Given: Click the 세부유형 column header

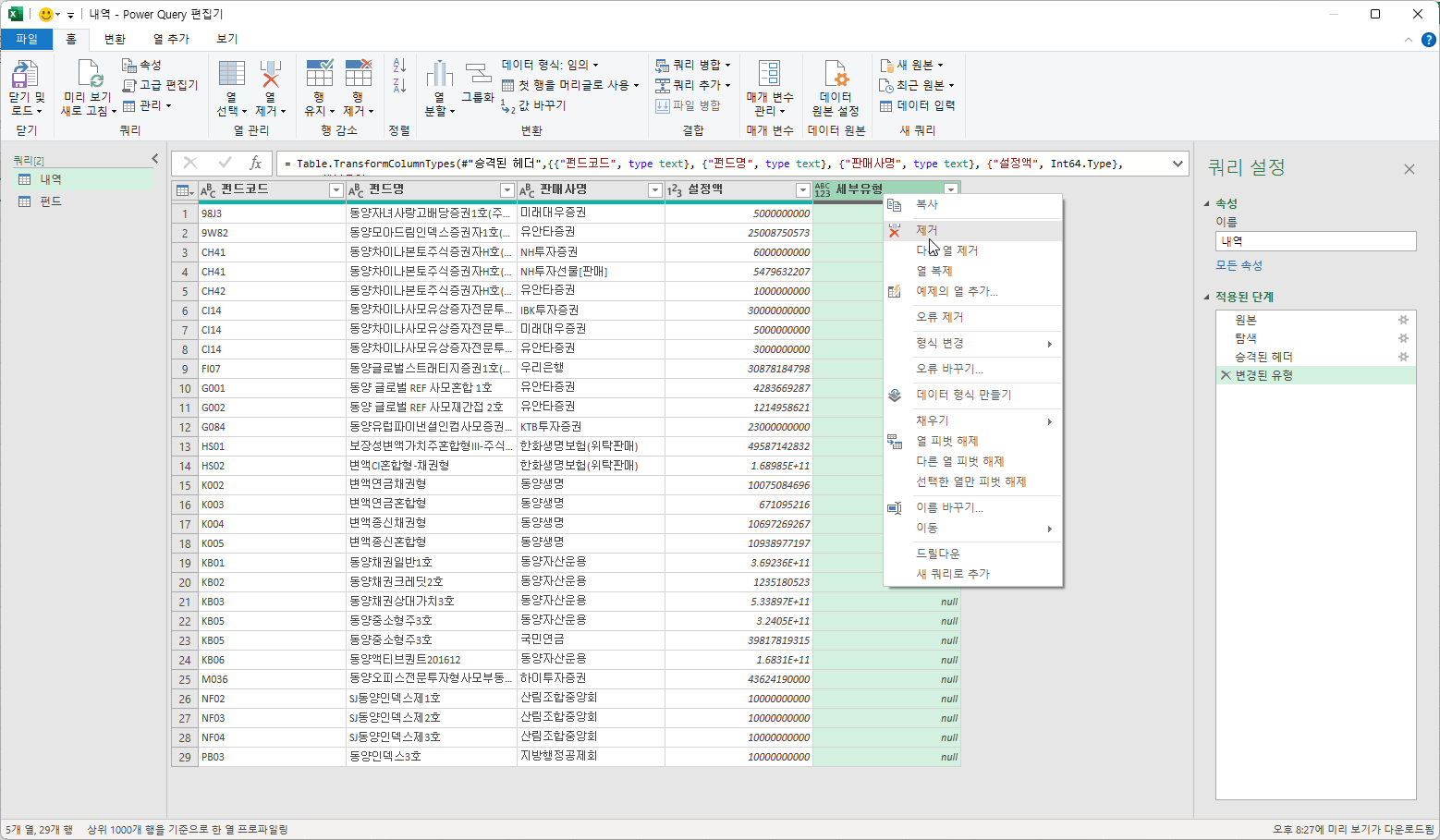Looking at the screenshot, I should click(x=885, y=190).
